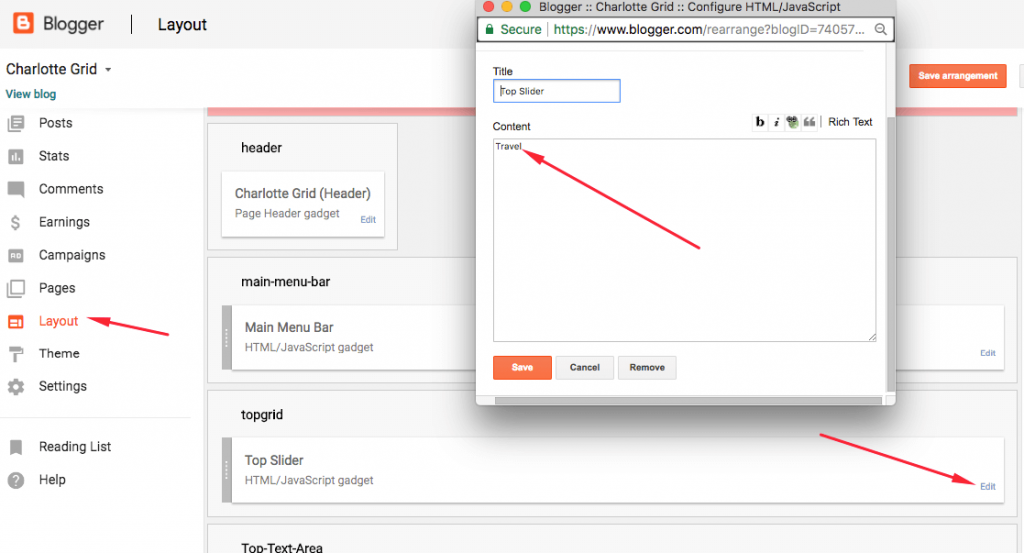The image size is (1024, 553).
Task: Open the Campaigns ad icon
Action: pos(16,255)
